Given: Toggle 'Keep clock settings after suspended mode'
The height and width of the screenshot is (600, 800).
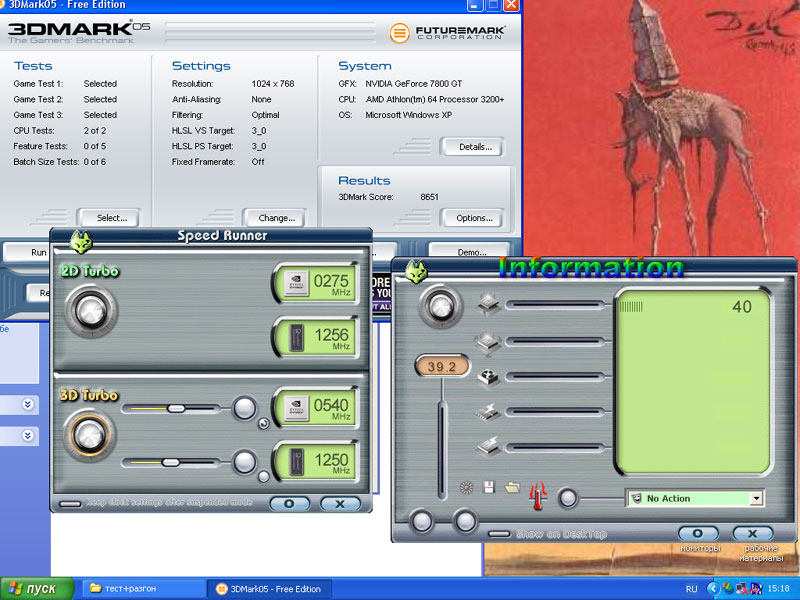Looking at the screenshot, I should 70,504.
